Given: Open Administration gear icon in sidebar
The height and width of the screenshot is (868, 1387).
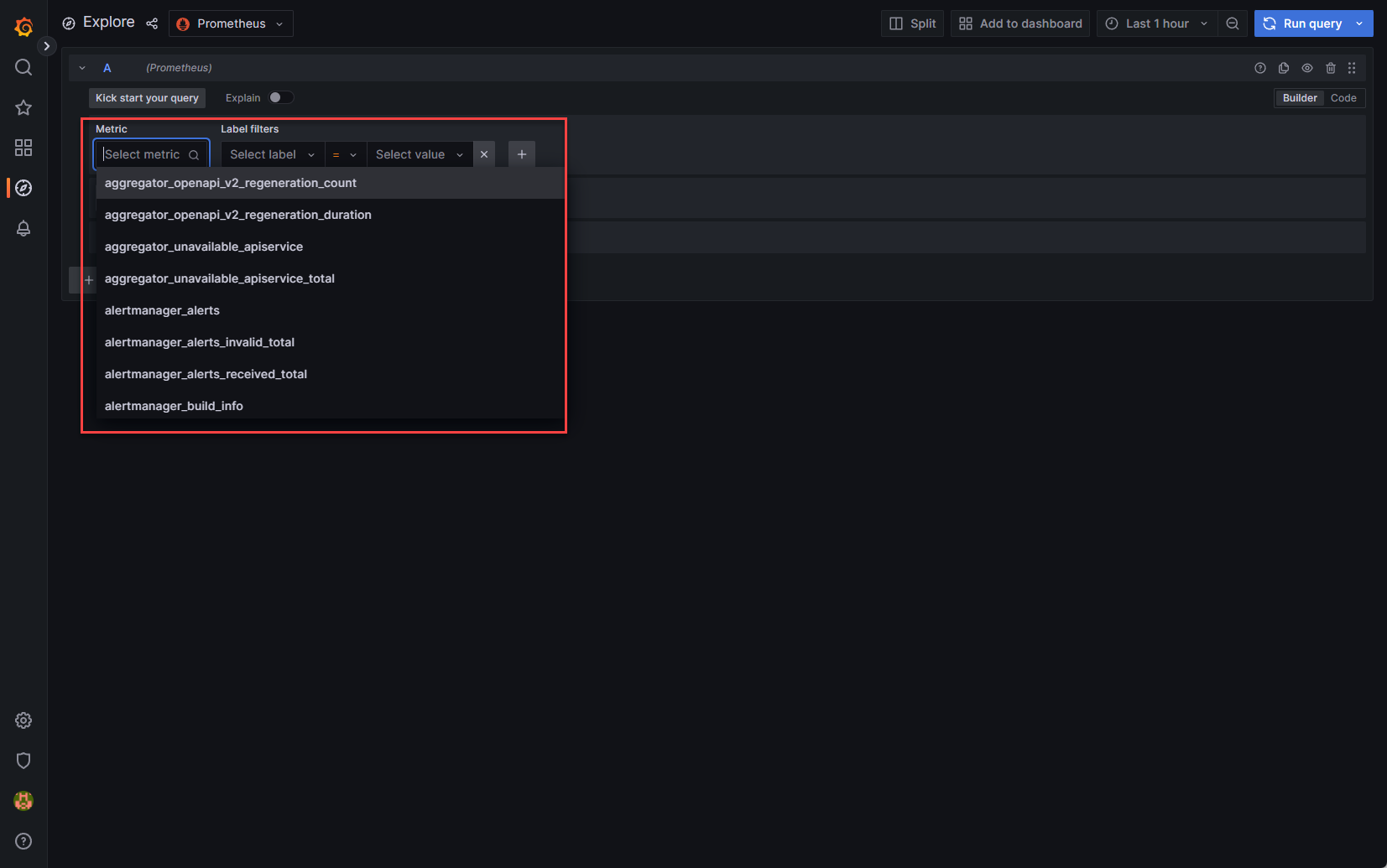Looking at the screenshot, I should coord(23,720).
